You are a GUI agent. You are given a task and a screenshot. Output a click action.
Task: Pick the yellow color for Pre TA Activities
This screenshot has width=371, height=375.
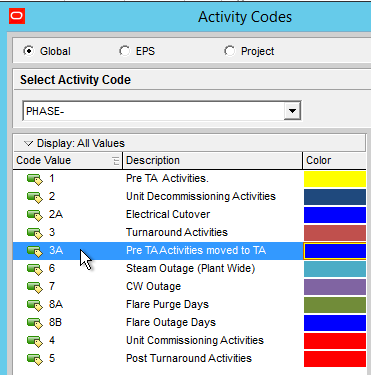pos(335,179)
